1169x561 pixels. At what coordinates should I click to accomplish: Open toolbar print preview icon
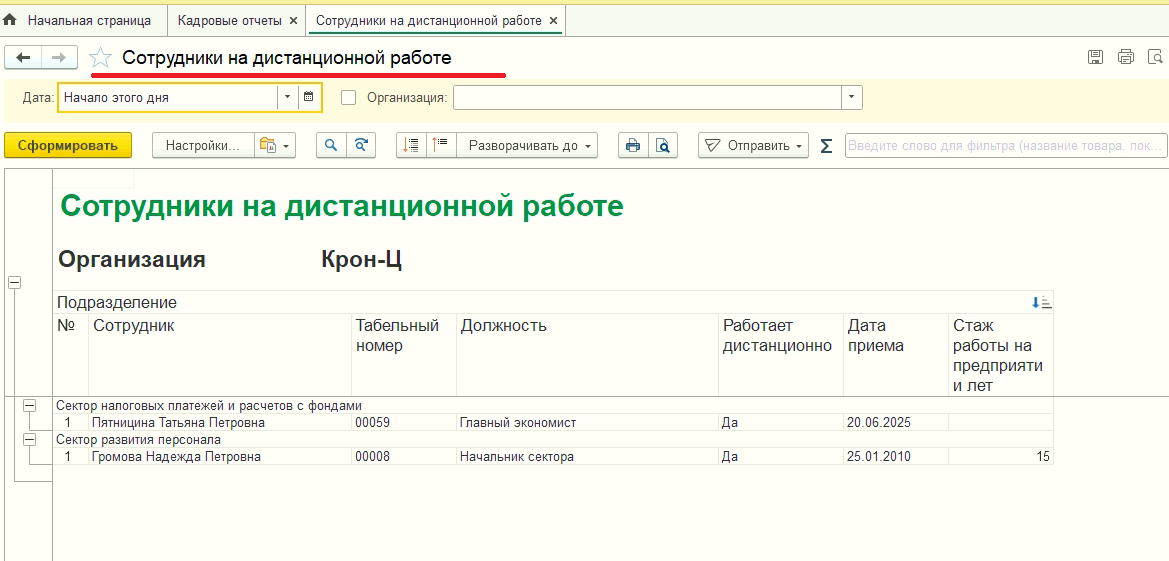click(663, 145)
